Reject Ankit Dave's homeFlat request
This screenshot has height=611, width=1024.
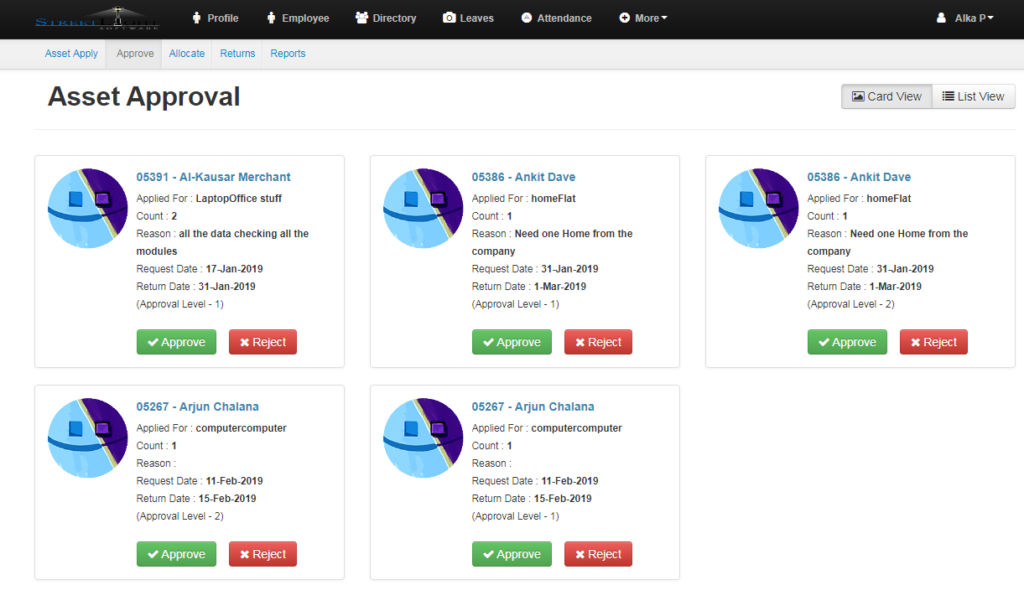point(598,341)
